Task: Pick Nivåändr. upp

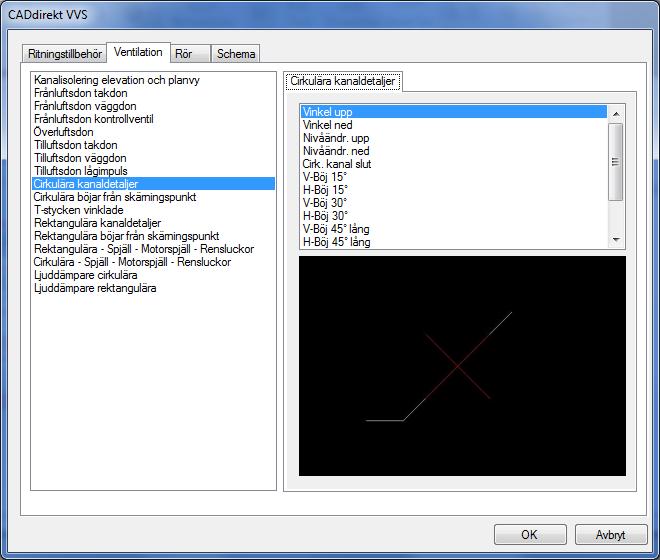Action: click(454, 138)
